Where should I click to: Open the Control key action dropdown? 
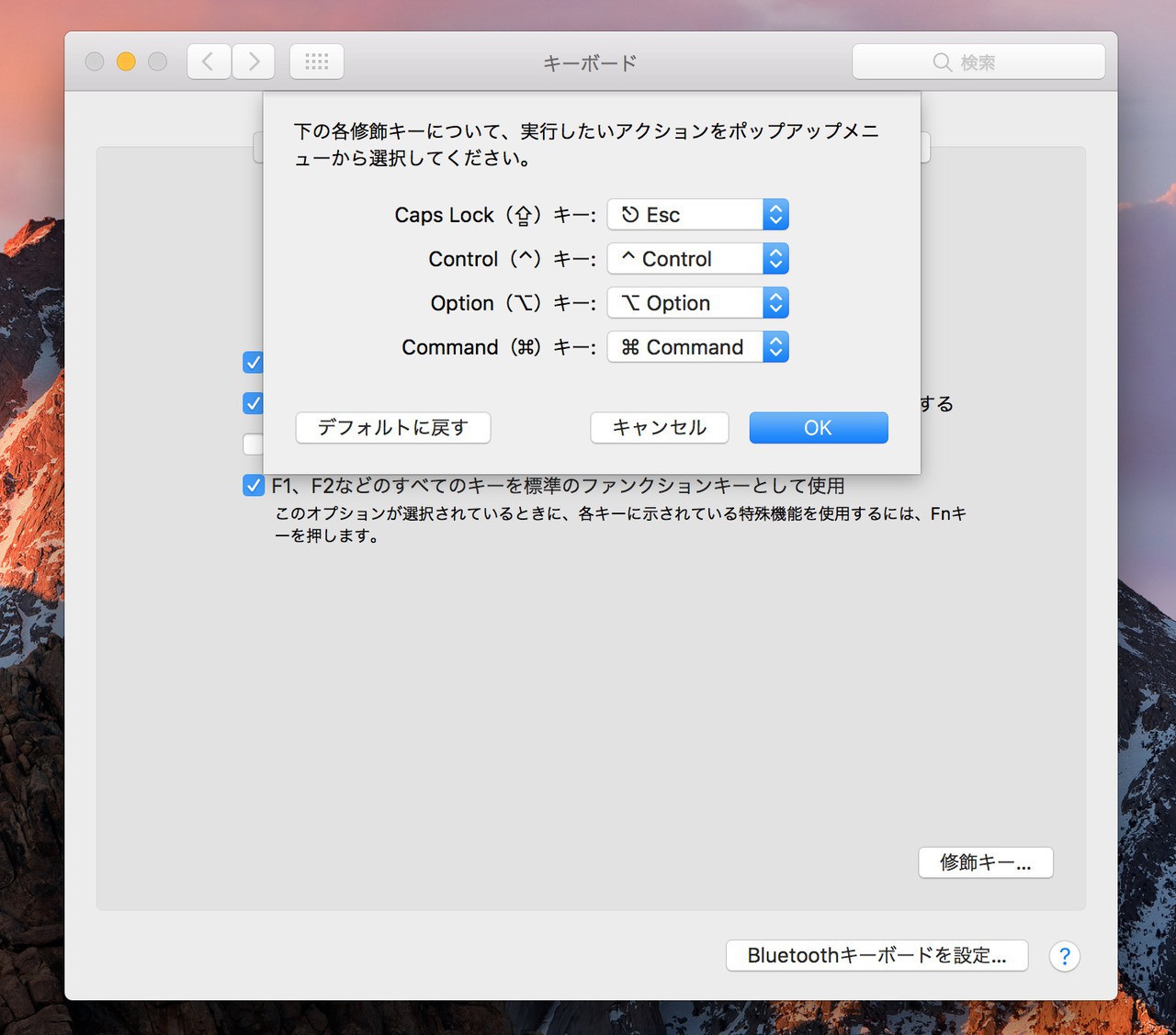click(685, 259)
